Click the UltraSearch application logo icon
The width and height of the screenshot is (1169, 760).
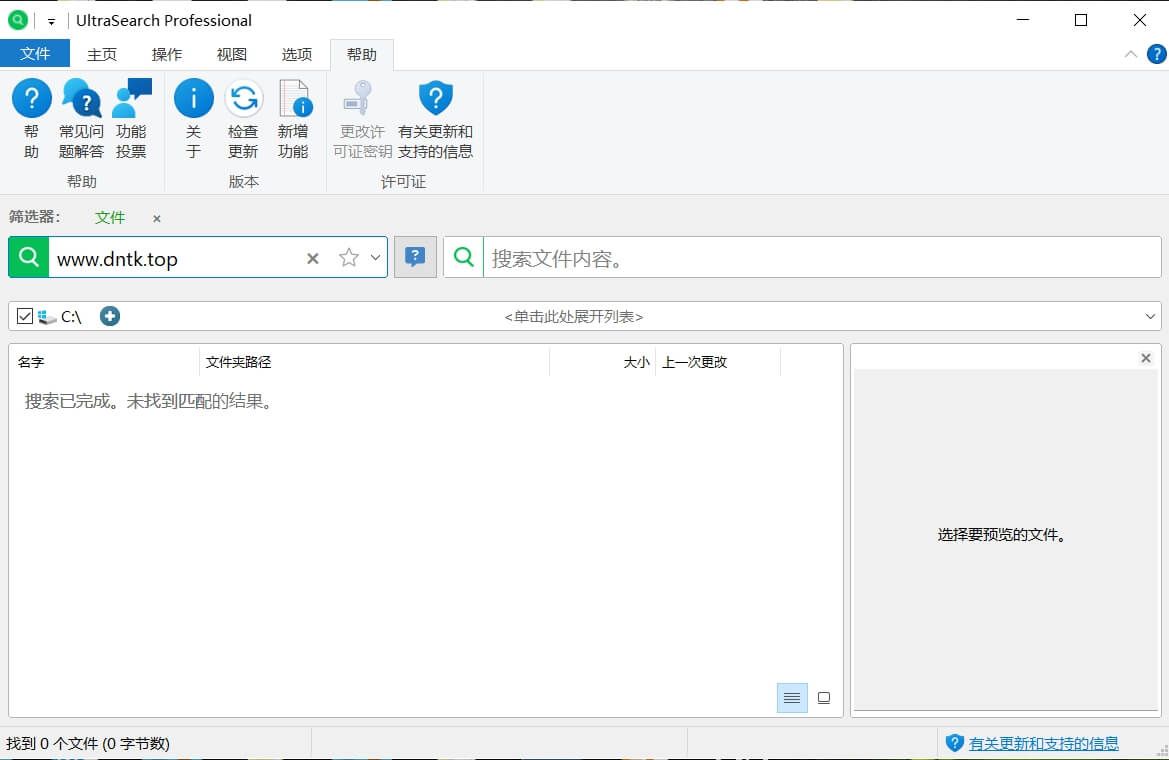(x=18, y=20)
